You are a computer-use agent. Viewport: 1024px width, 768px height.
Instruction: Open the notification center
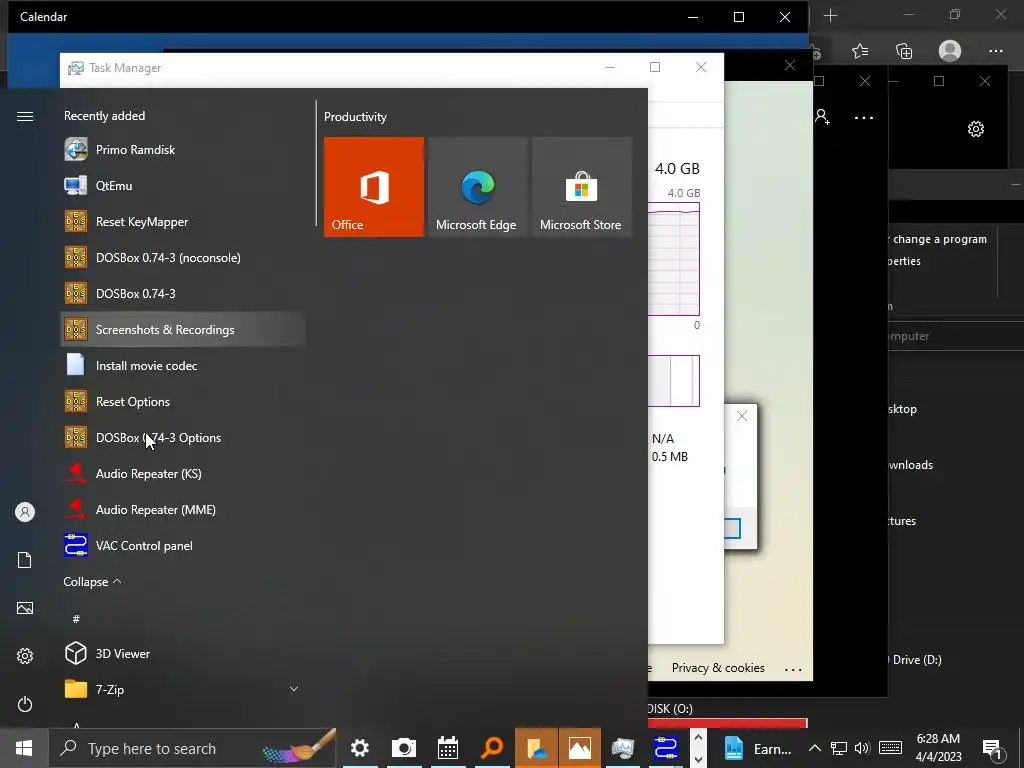point(993,749)
